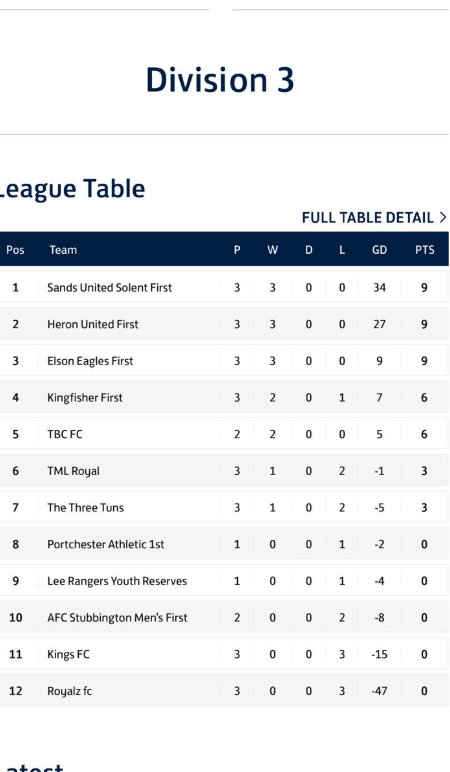Click on Royalz fc at the bottom
The height and width of the screenshot is (772, 450).
point(69,691)
